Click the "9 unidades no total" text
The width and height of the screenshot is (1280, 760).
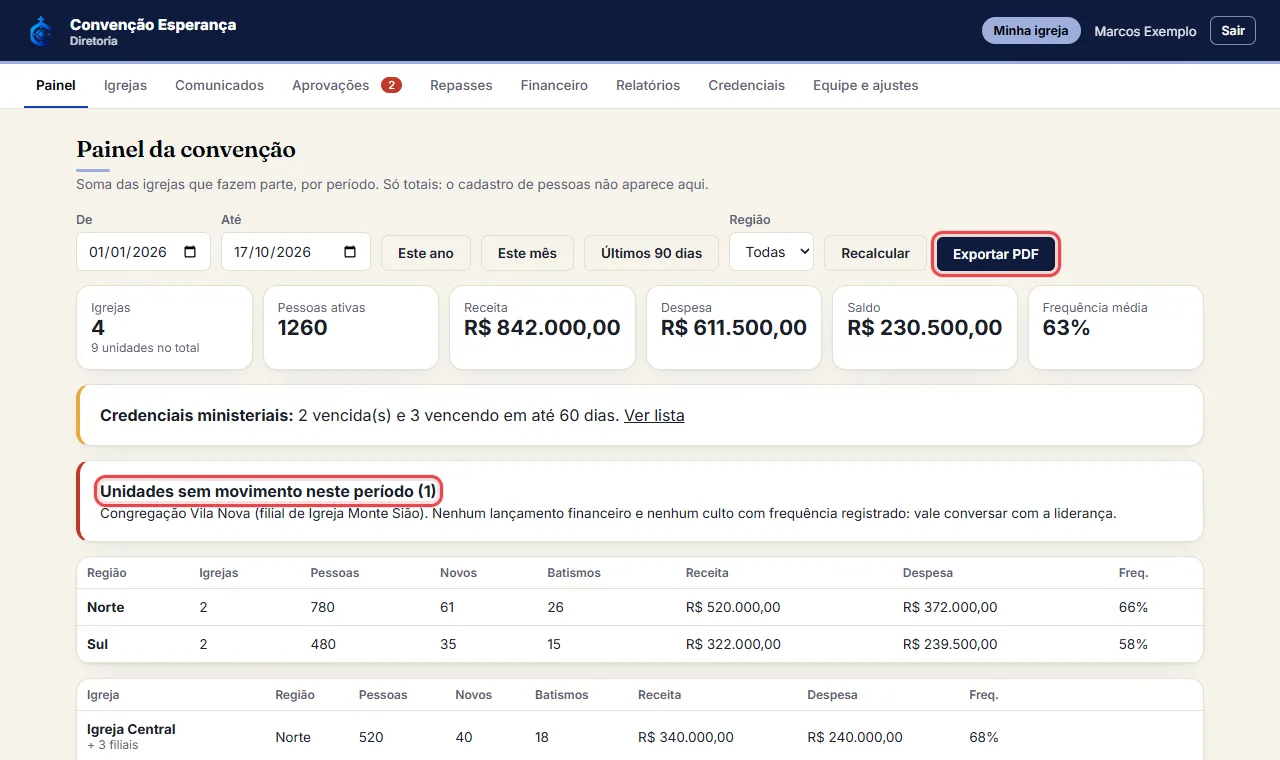[145, 348]
